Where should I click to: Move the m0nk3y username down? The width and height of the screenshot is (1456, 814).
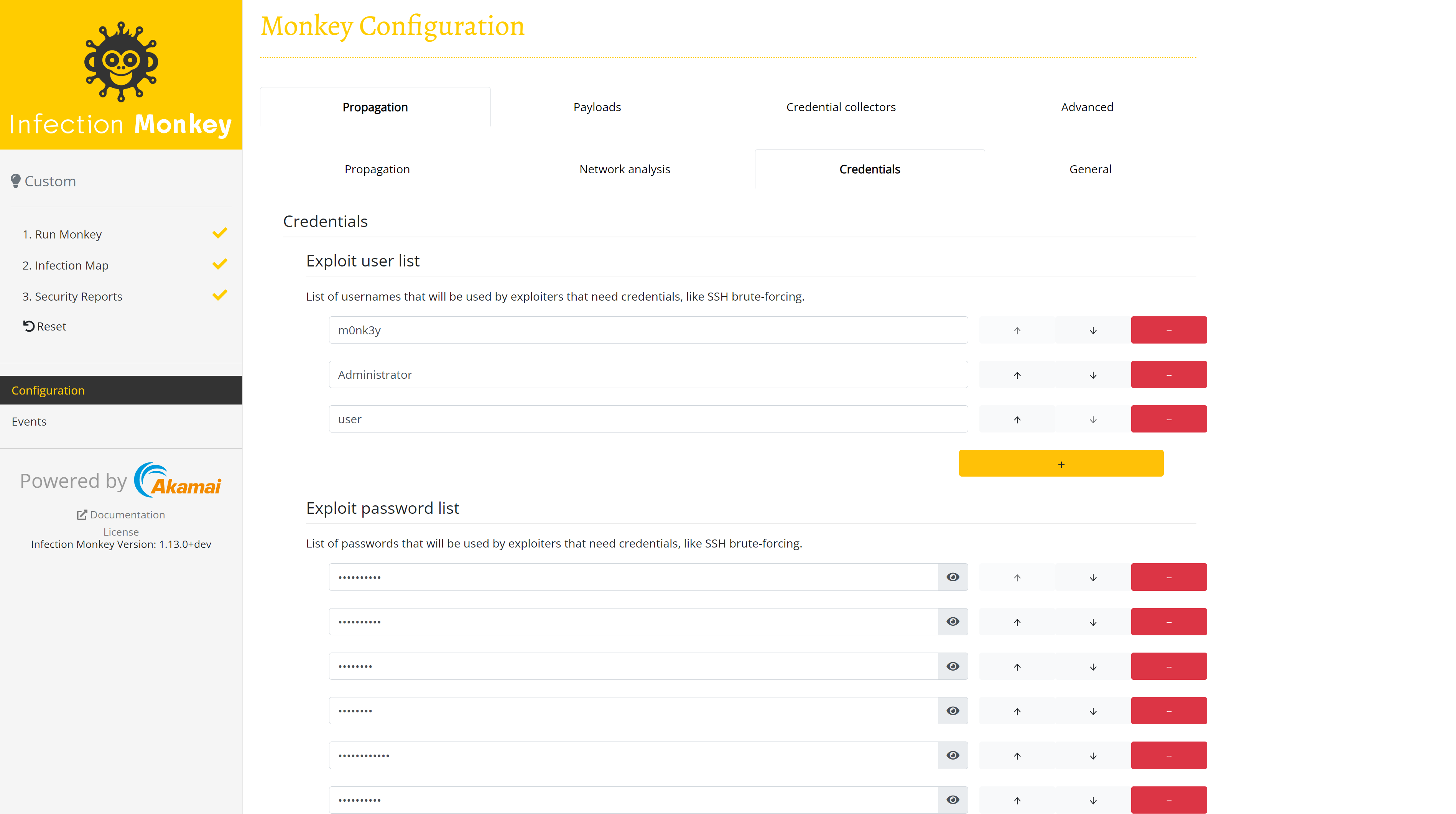coord(1092,330)
